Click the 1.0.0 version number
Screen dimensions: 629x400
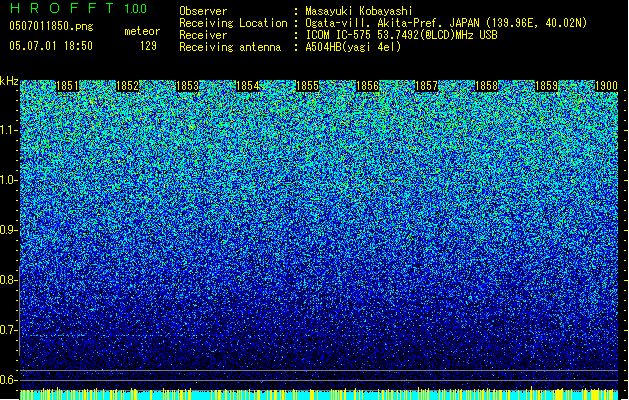pos(136,9)
